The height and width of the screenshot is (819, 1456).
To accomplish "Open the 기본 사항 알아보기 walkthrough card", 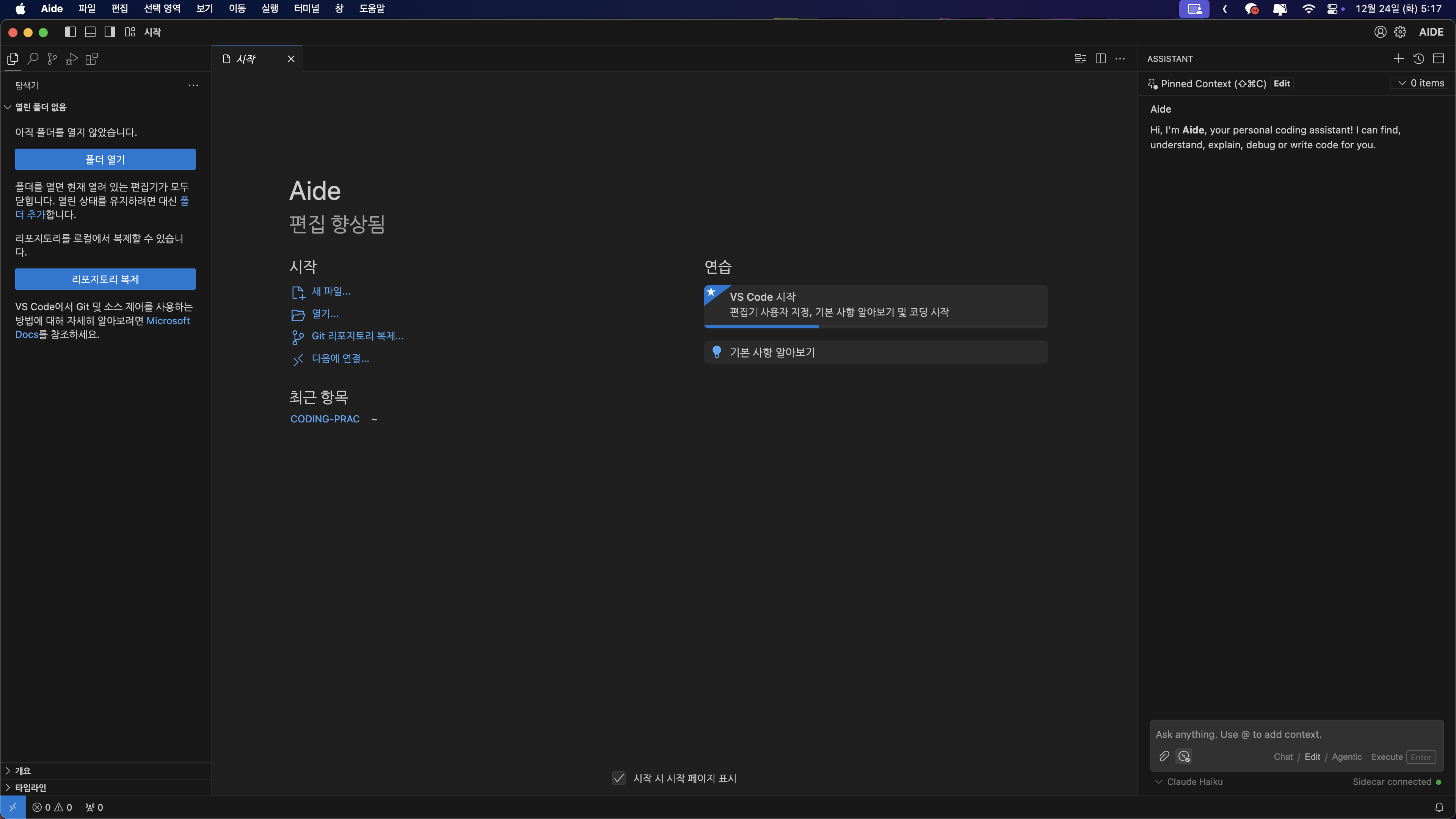I will pyautogui.click(x=875, y=352).
